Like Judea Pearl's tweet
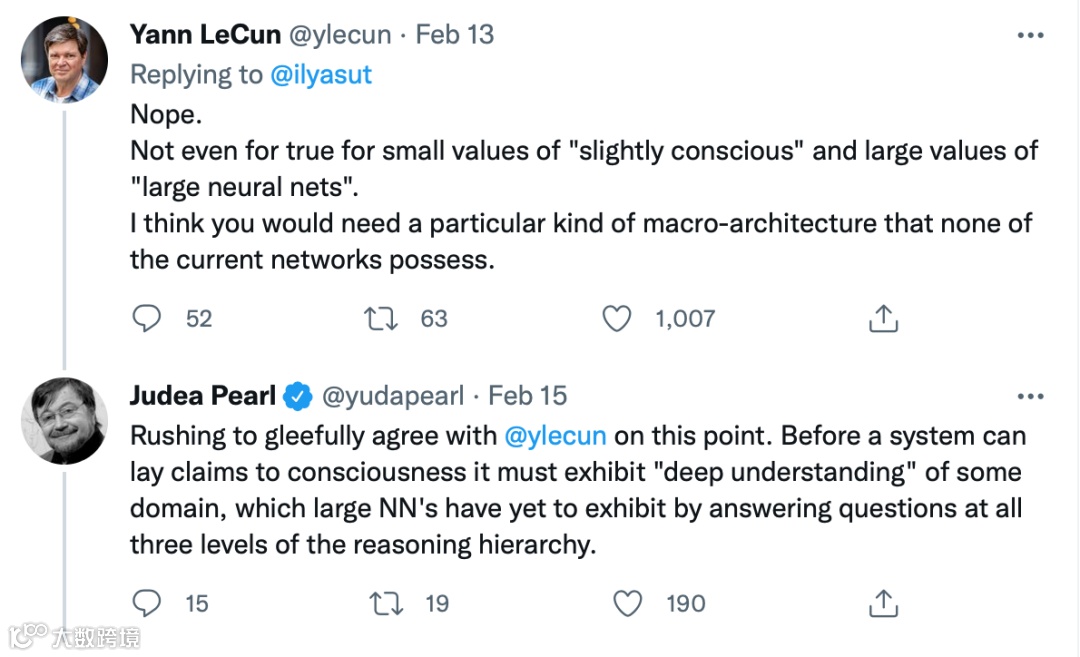Screen dimensions: 1080x657 (x=627, y=603)
